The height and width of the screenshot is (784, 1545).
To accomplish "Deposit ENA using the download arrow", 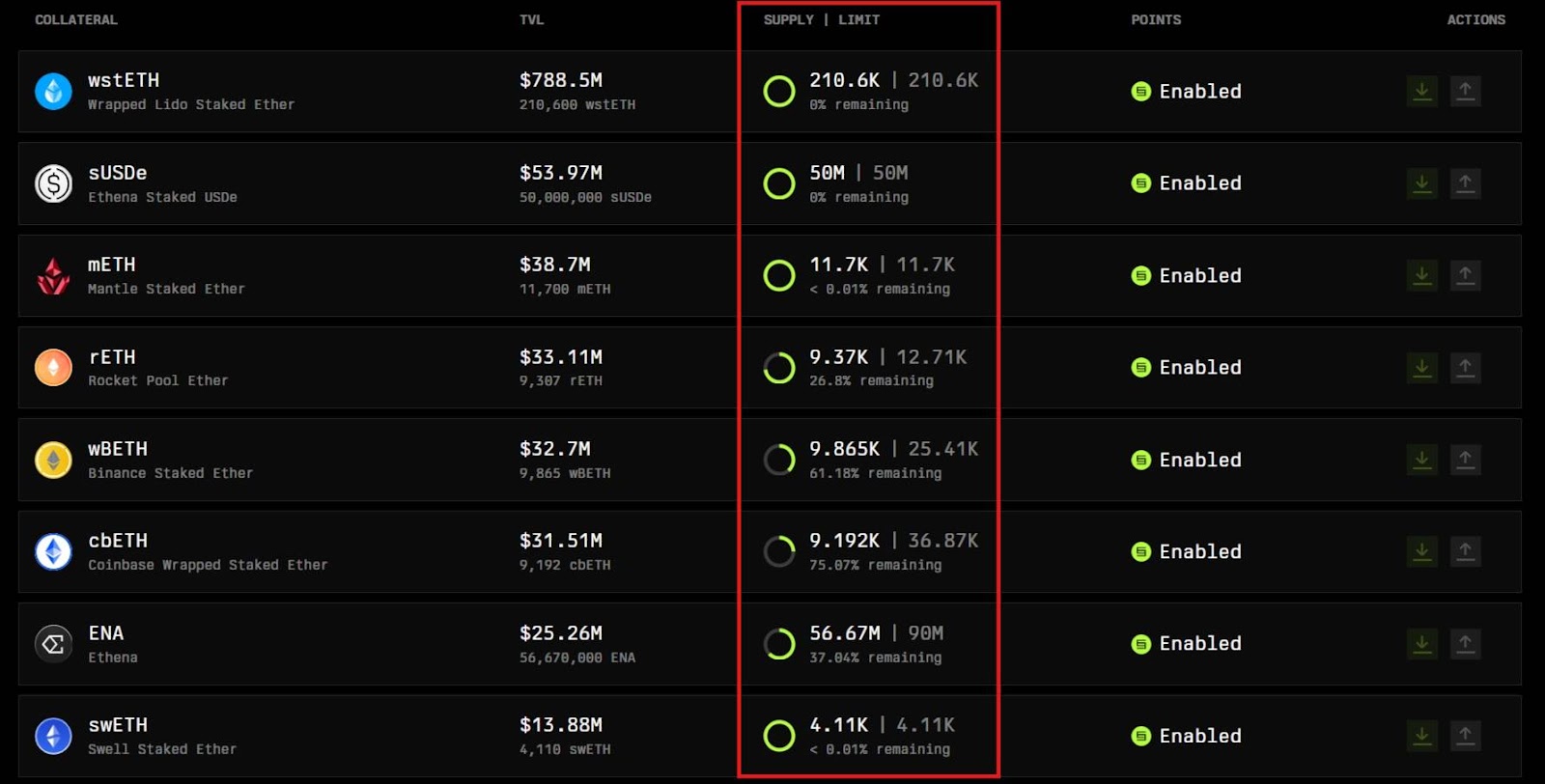I will (x=1422, y=644).
